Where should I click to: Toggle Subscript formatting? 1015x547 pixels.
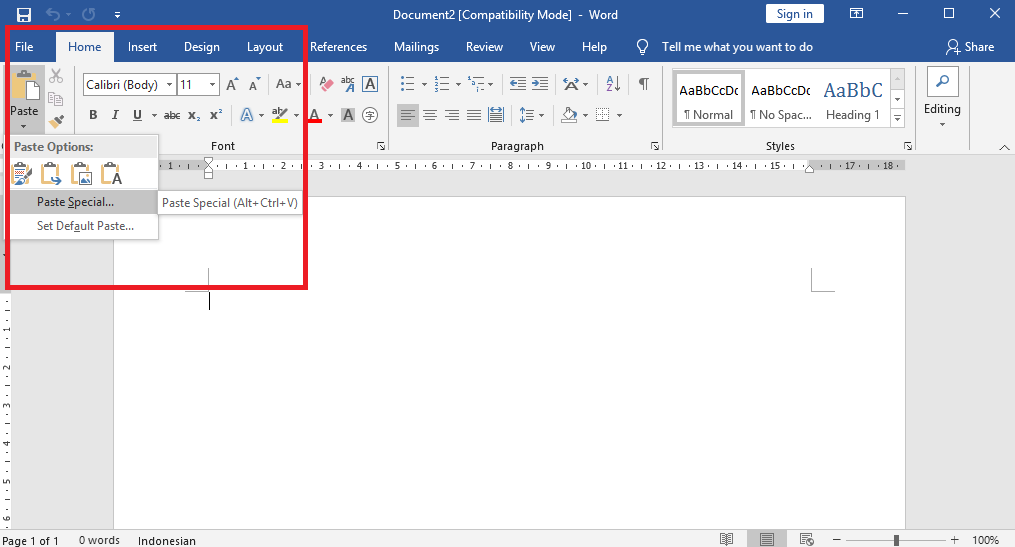pos(194,115)
